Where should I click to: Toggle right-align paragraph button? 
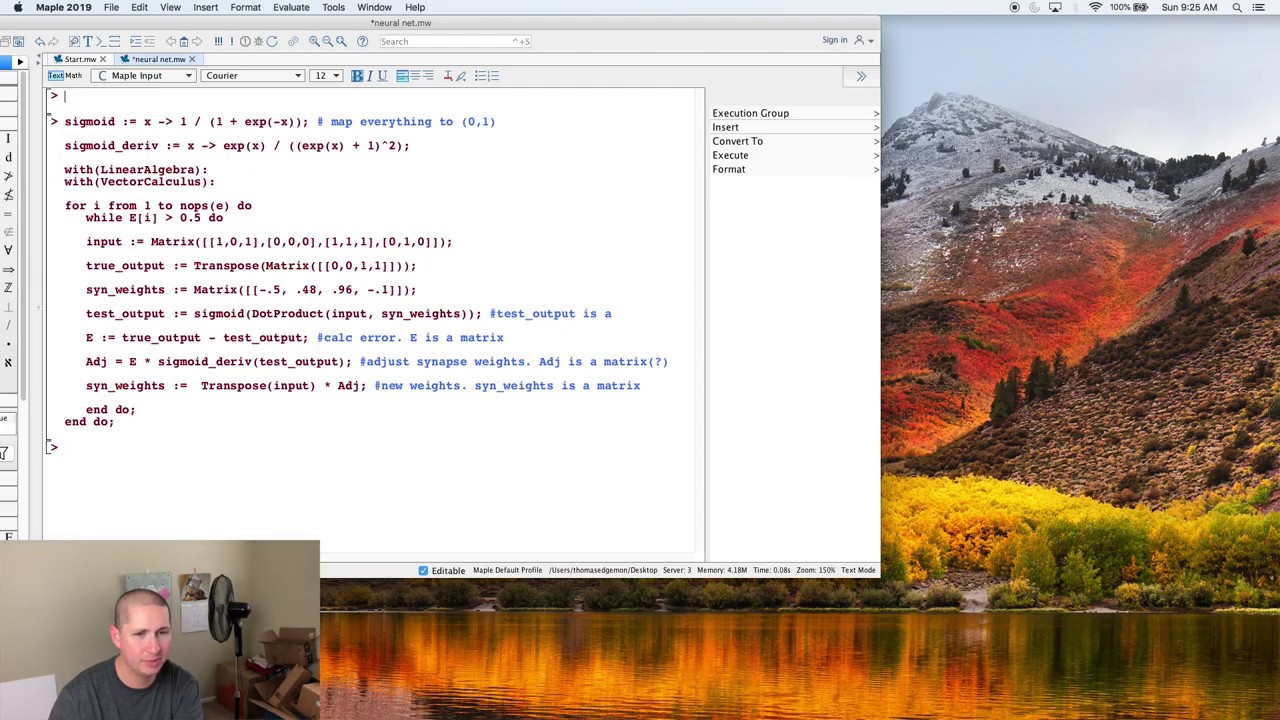(x=428, y=76)
